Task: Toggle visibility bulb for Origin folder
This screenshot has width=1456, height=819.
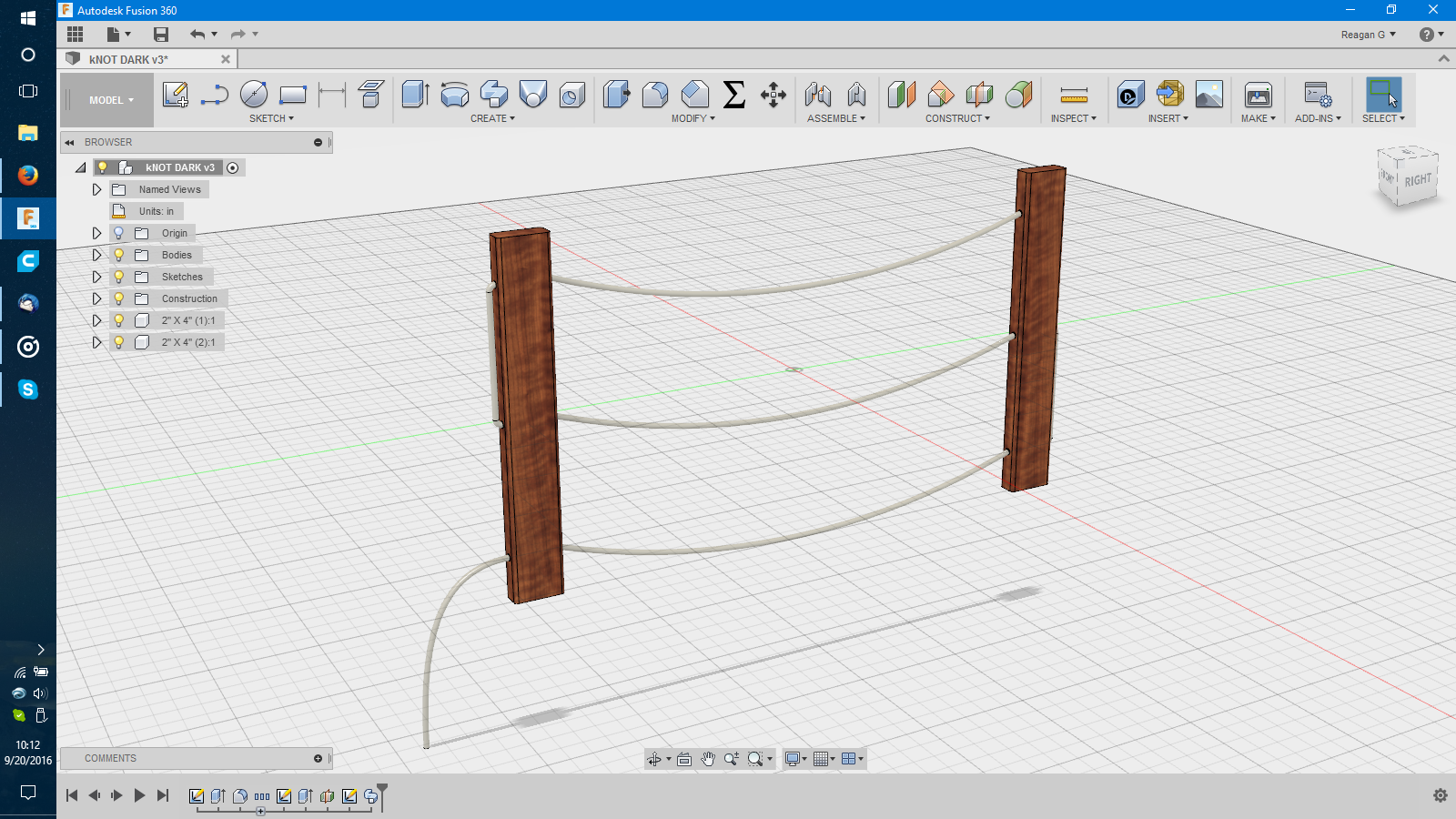Action: (x=118, y=233)
